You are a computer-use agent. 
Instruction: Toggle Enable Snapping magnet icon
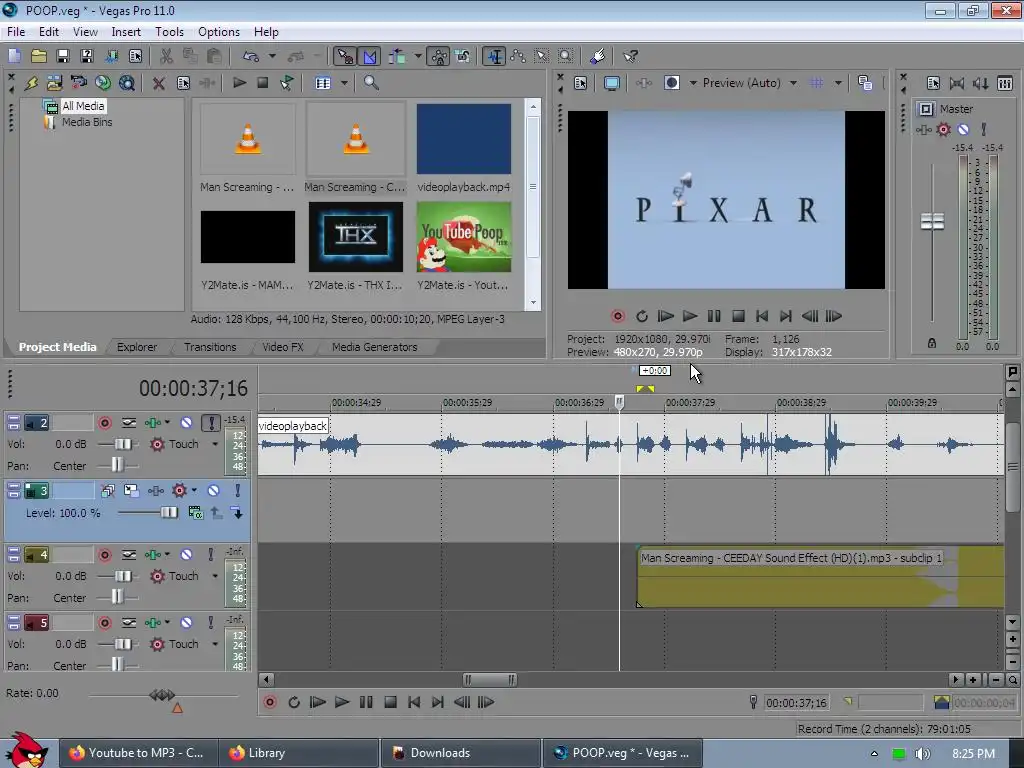pos(345,56)
